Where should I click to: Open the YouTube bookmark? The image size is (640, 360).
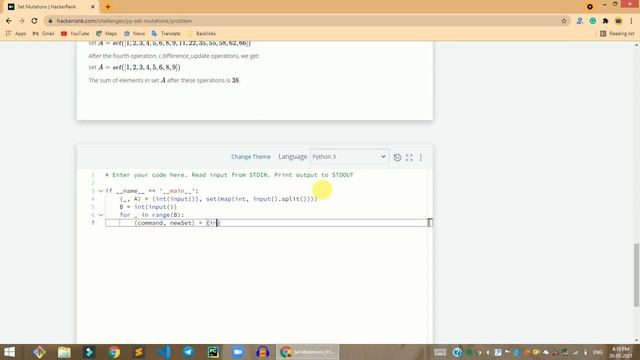[75, 33]
